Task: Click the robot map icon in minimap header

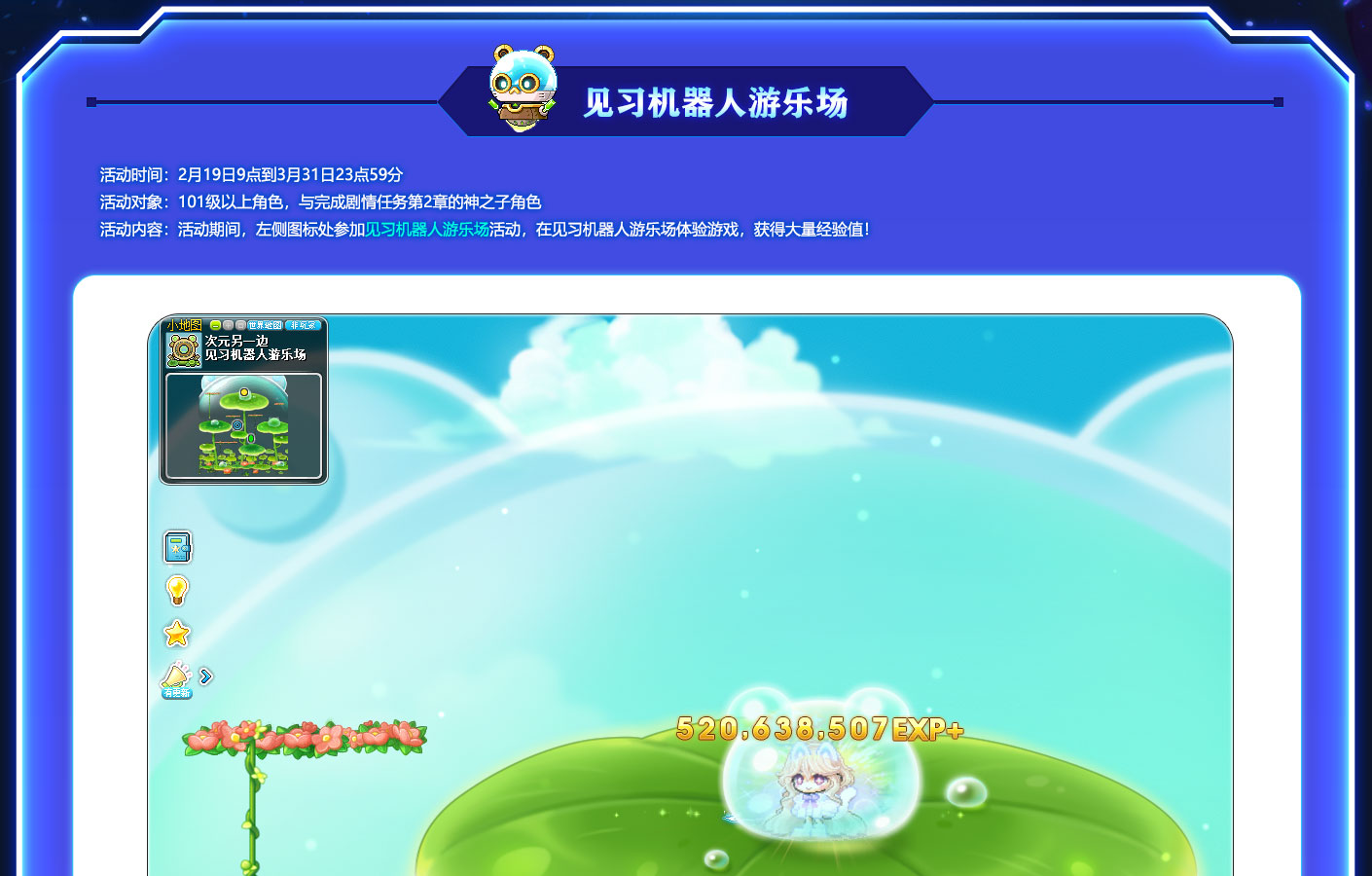Action: click(x=184, y=350)
